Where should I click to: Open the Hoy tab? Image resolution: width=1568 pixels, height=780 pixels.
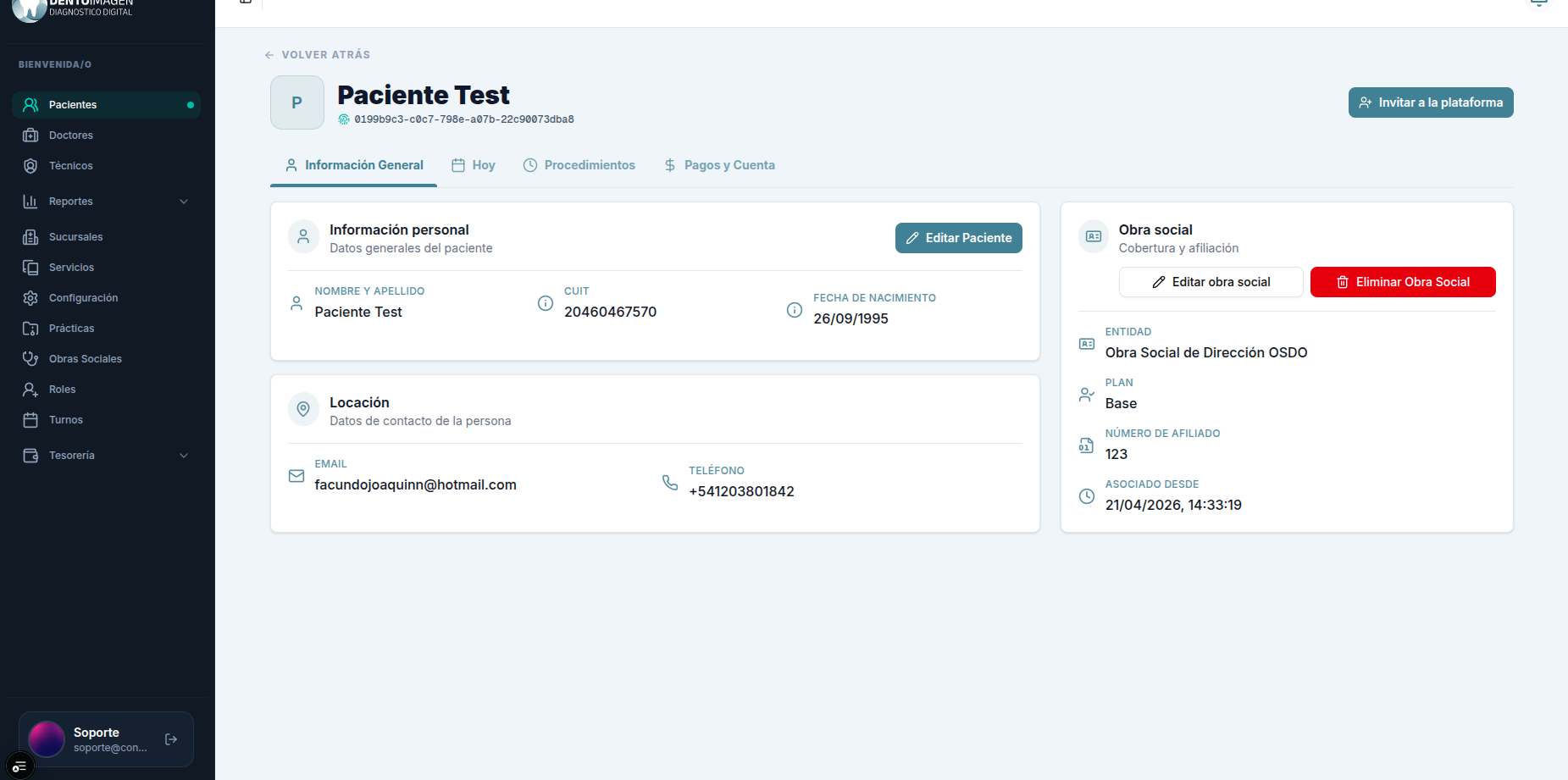473,165
